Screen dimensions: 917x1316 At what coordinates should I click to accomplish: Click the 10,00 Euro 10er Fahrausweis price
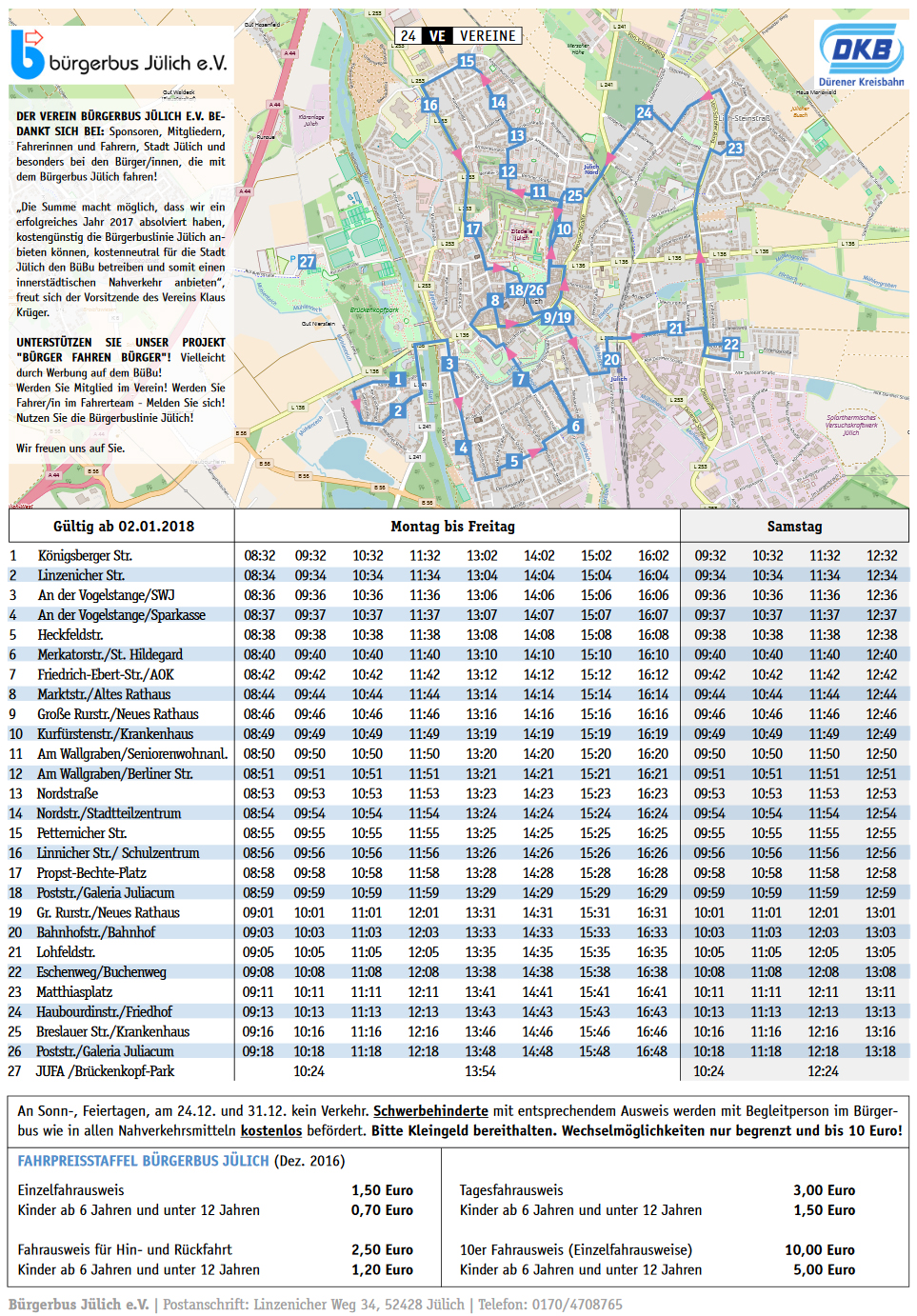coord(820,1250)
